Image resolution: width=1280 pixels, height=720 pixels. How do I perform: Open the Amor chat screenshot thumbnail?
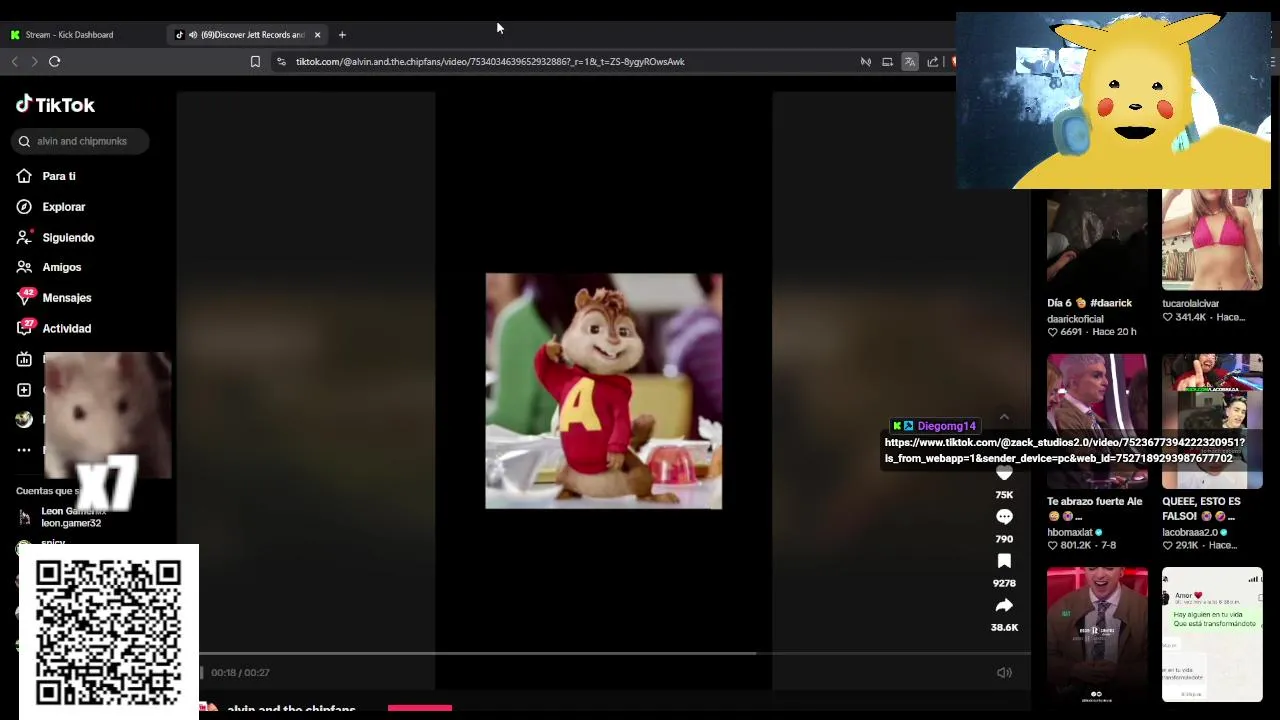[1212, 635]
